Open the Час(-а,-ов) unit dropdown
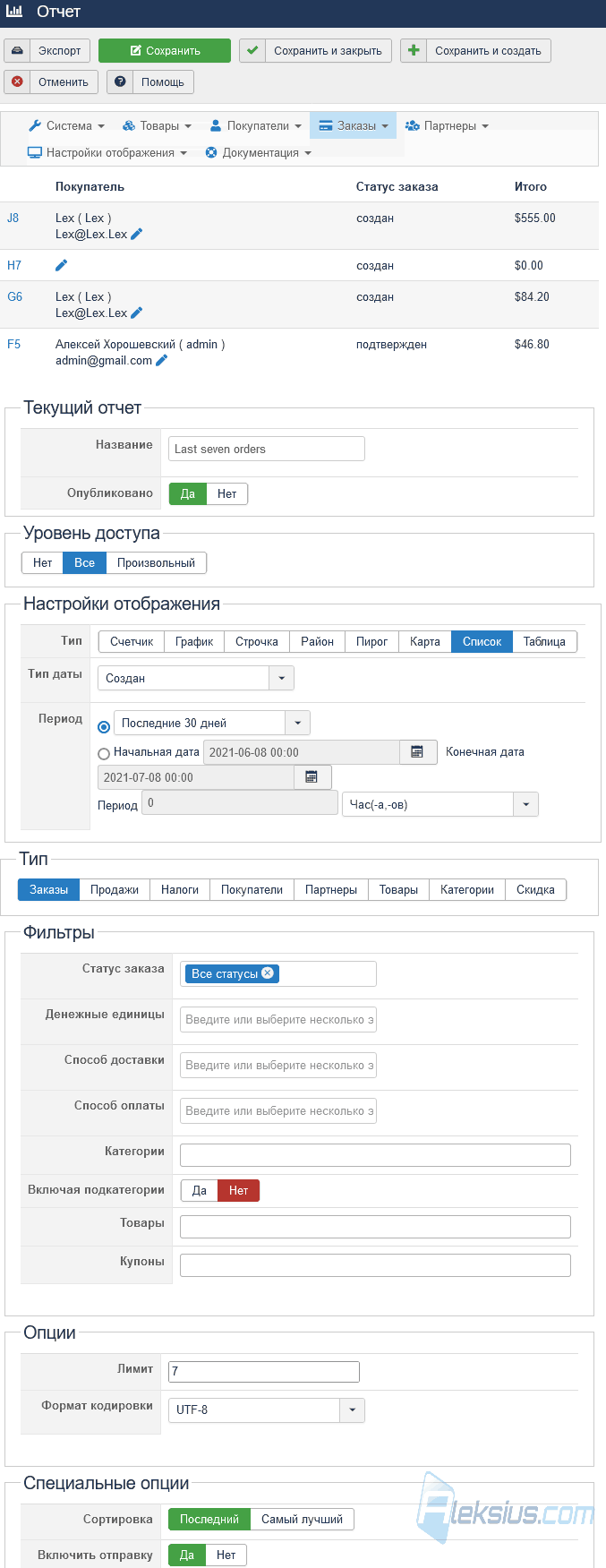The image size is (606, 1568). [440, 804]
